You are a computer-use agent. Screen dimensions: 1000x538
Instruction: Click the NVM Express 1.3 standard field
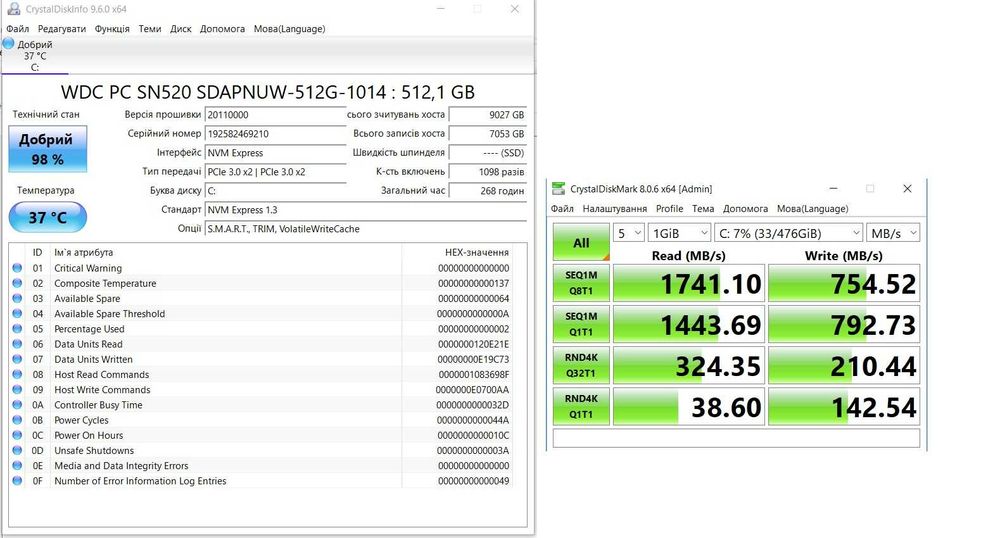[366, 210]
